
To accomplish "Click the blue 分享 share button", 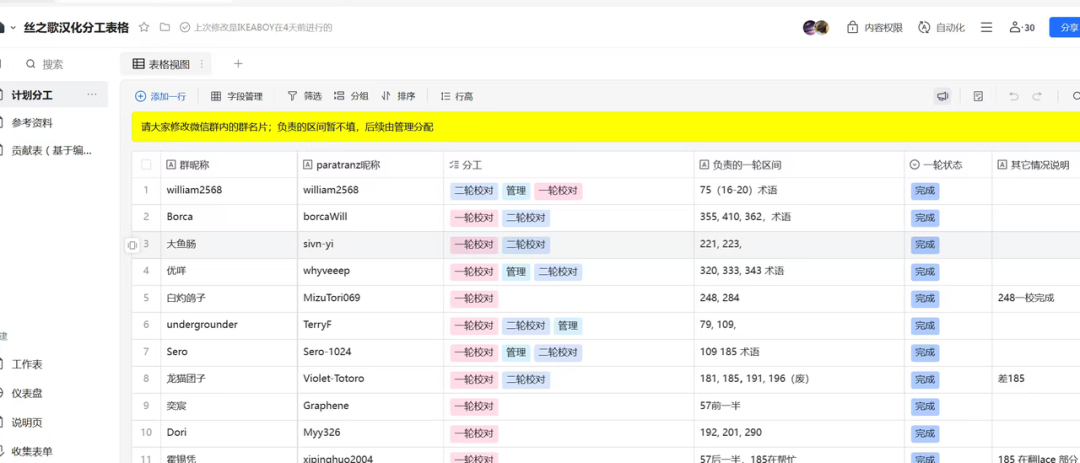I will [x=1063, y=27].
